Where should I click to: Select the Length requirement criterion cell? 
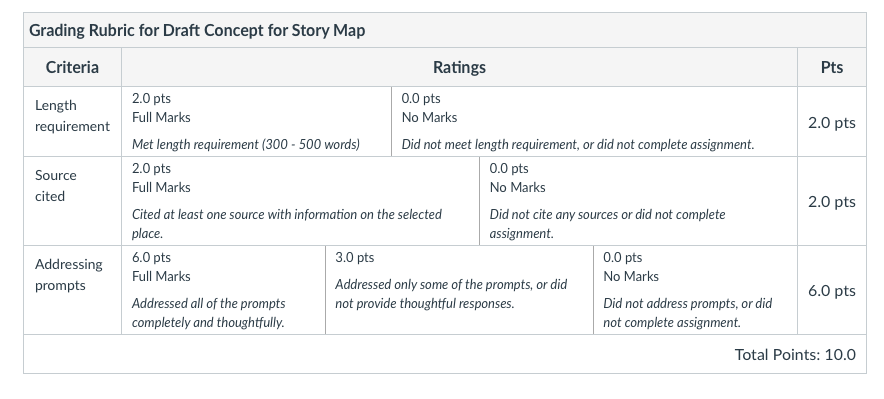(72, 122)
